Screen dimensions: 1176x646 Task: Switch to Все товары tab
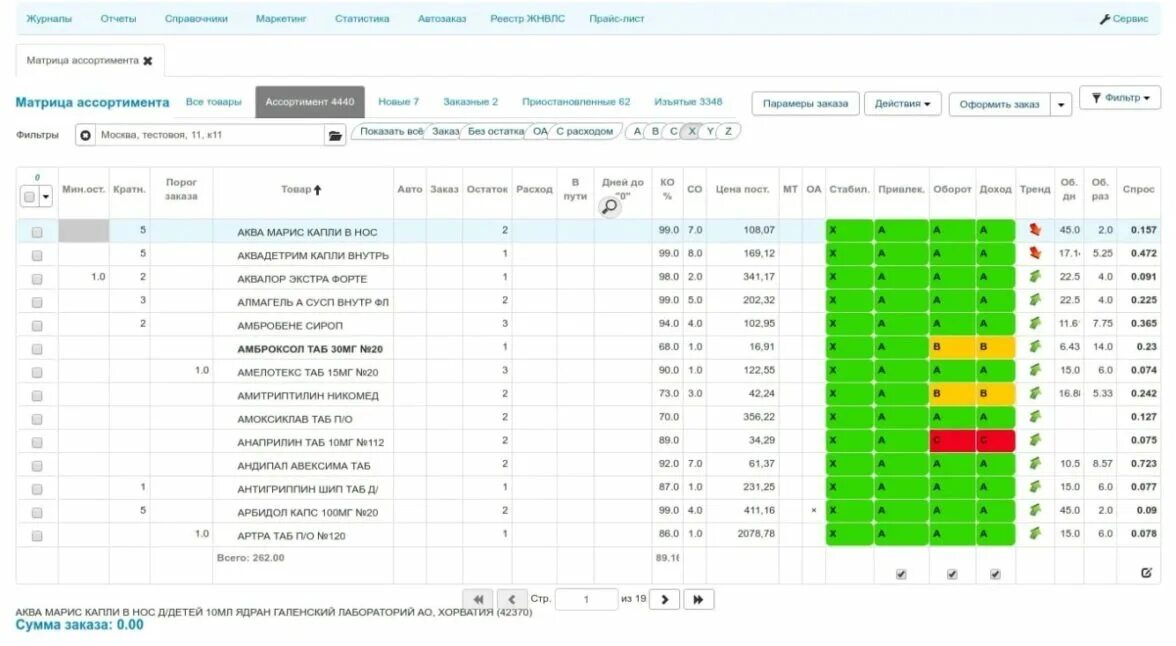tap(214, 102)
